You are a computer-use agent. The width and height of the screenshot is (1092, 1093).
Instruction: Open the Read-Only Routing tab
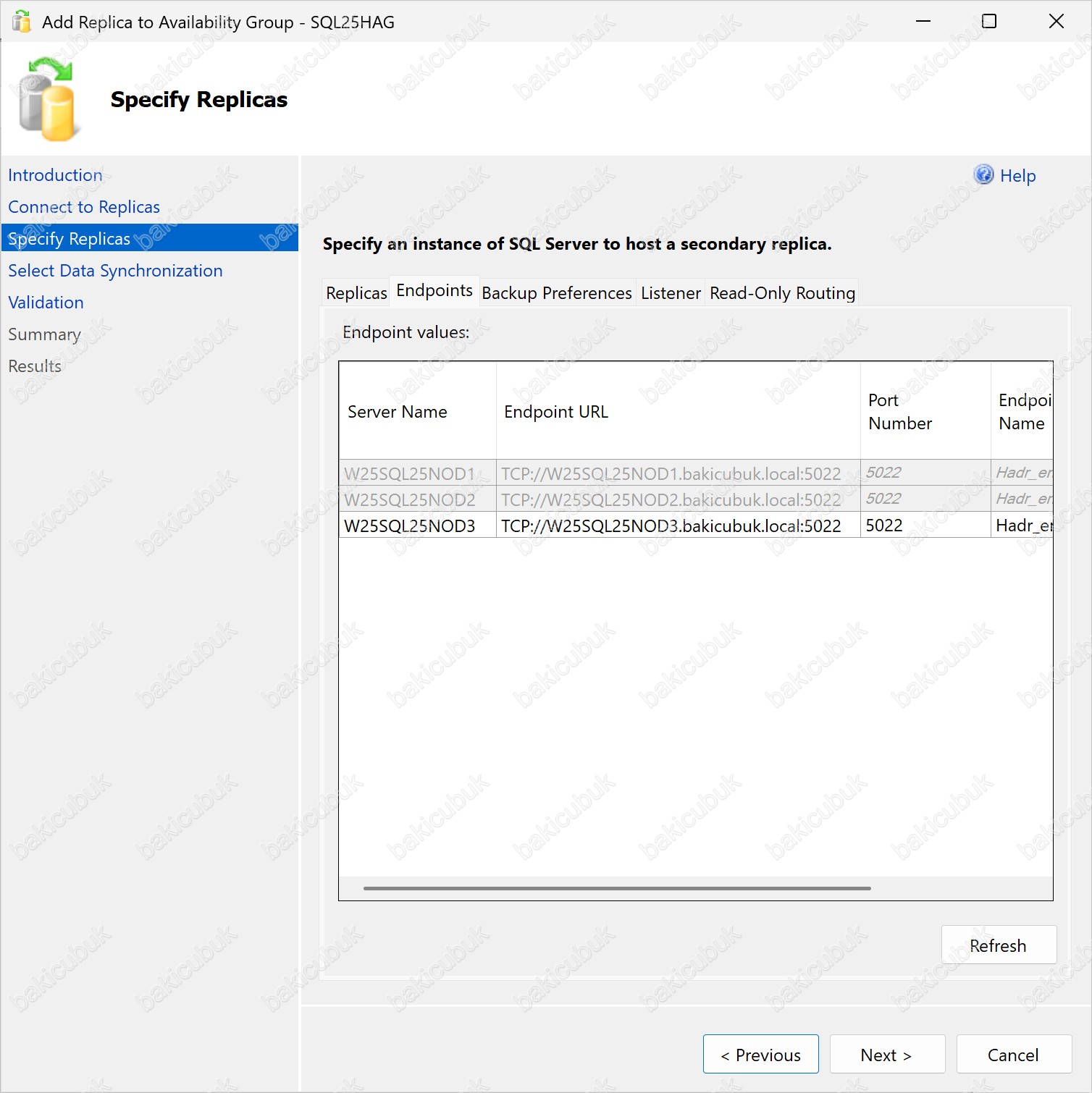(x=781, y=293)
